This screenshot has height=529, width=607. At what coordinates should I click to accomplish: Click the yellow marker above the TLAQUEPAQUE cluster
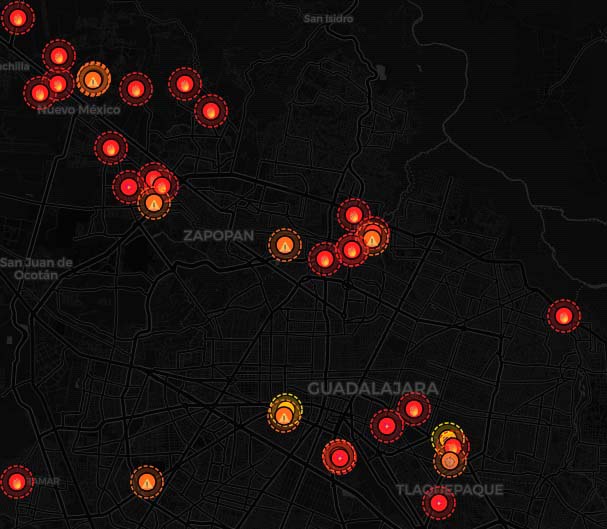(447, 437)
